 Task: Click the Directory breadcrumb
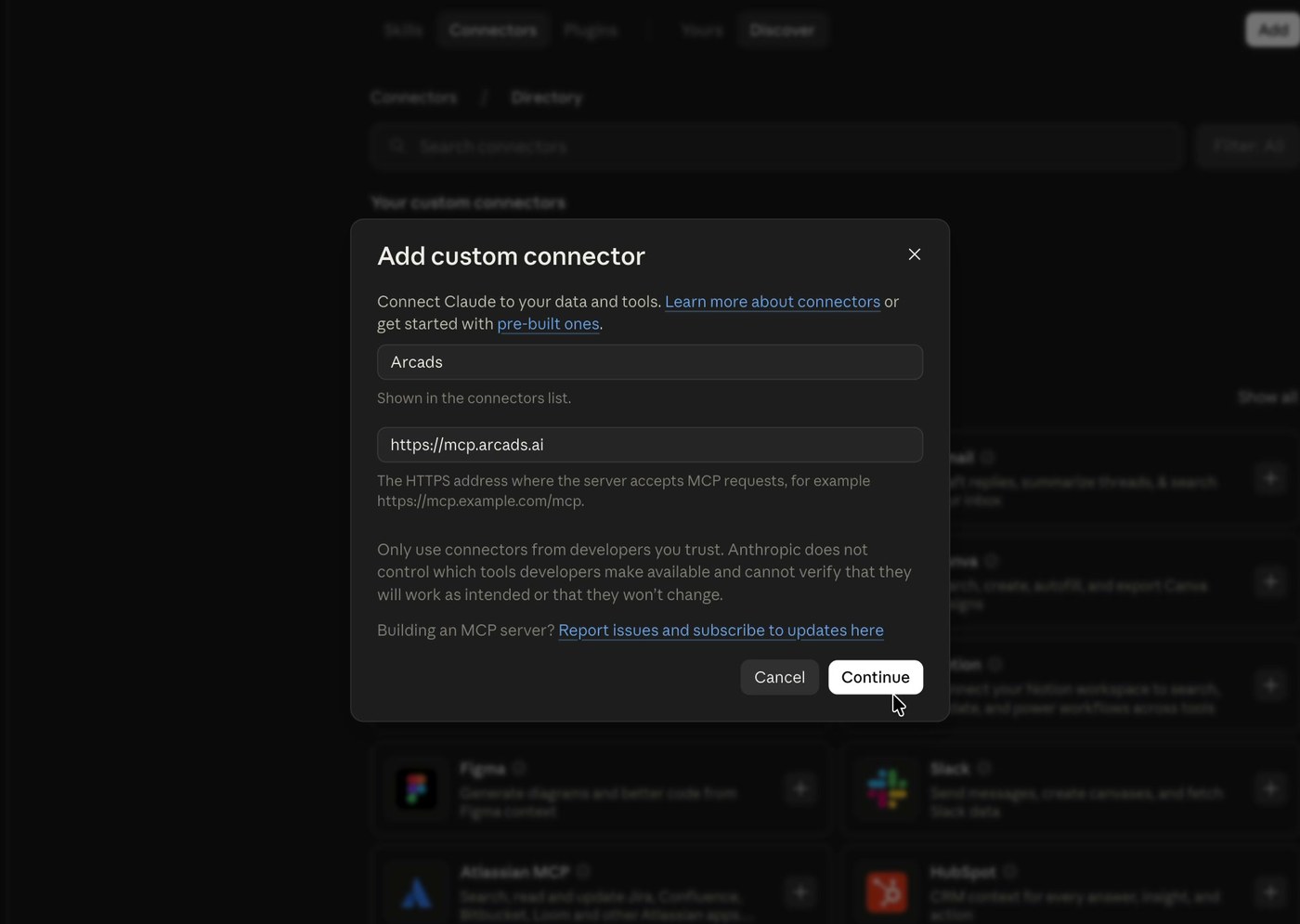click(x=546, y=98)
